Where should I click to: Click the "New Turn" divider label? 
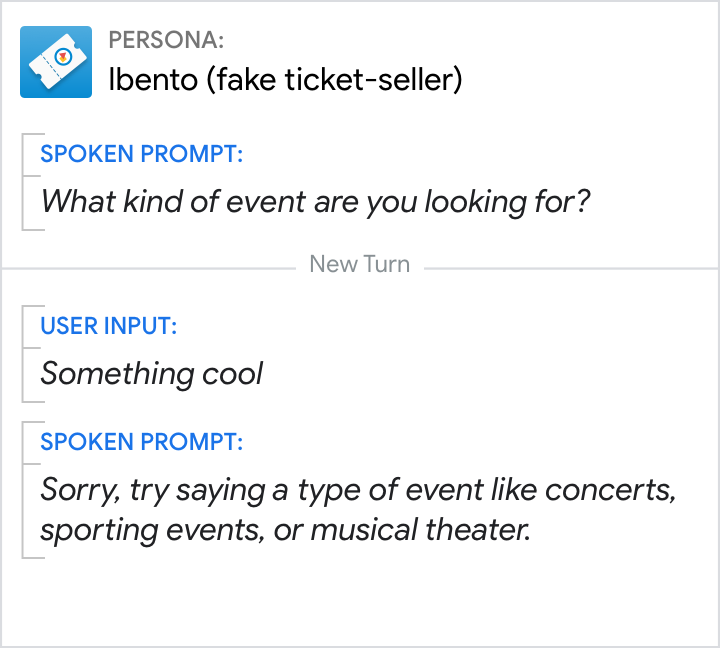[360, 265]
